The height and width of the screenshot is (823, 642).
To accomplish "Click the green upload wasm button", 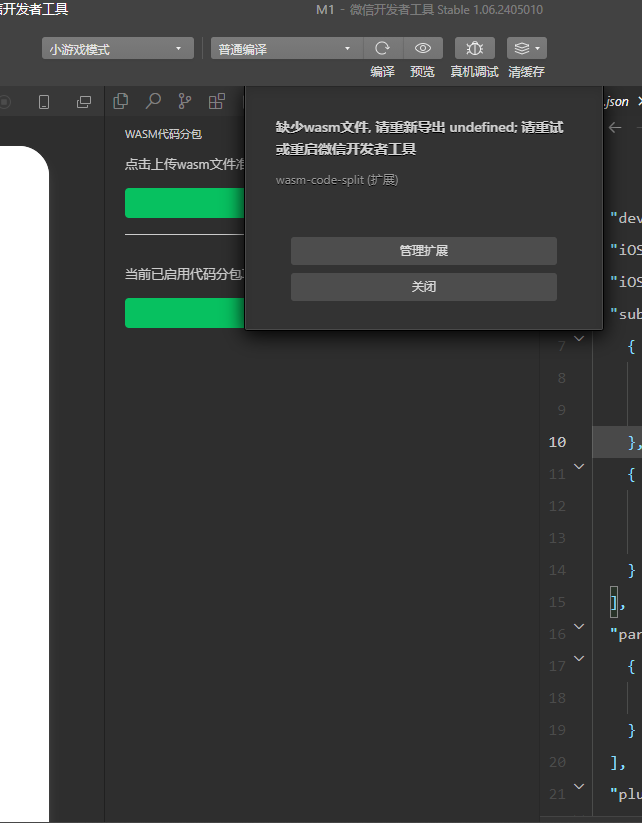I will pos(185,203).
